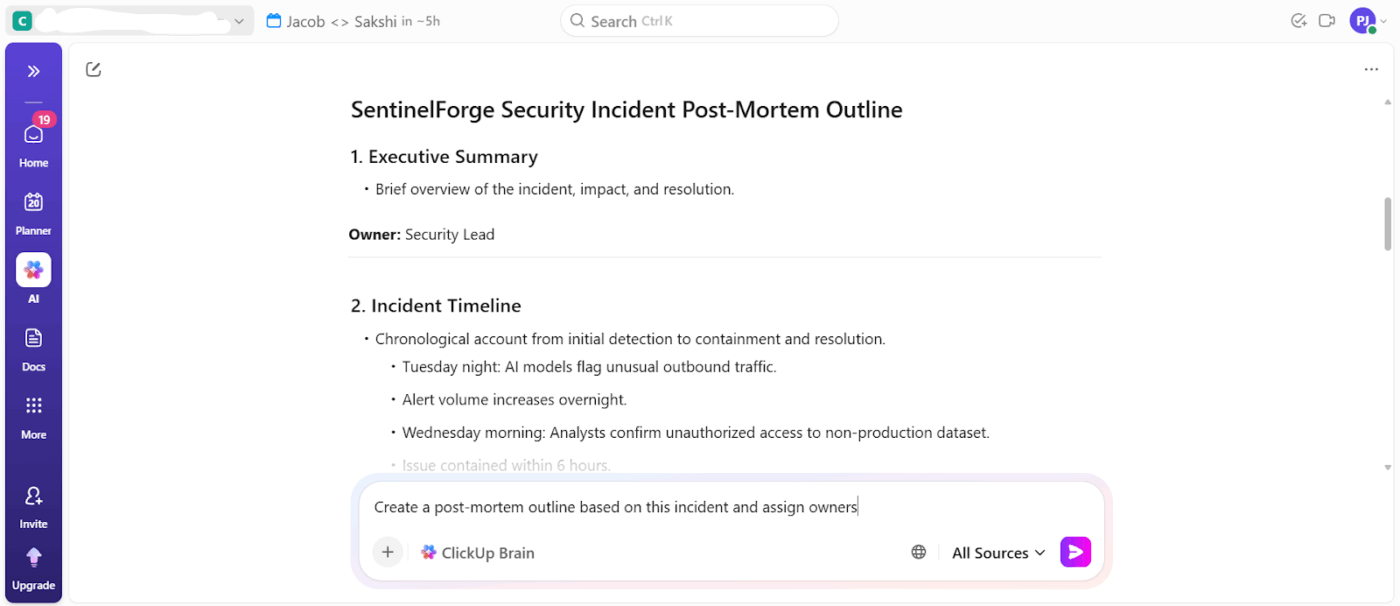Create a new task using the top-bar icon
The height and width of the screenshot is (606, 1400).
click(1298, 20)
